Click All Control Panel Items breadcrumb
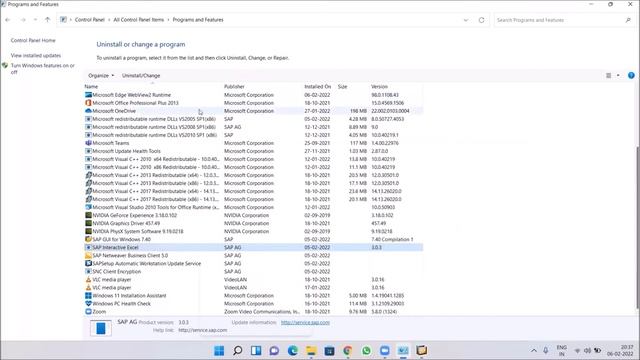Screen dimensions: 640x360 [138, 20]
